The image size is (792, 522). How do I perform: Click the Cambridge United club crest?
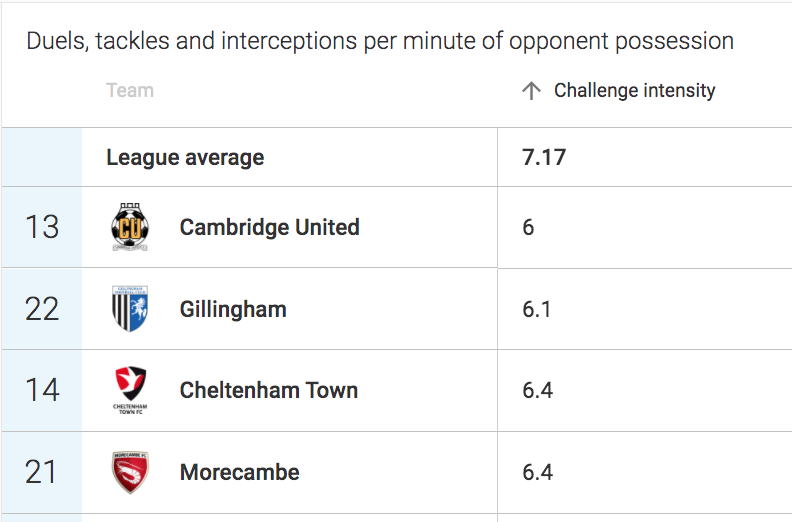pyautogui.click(x=130, y=227)
